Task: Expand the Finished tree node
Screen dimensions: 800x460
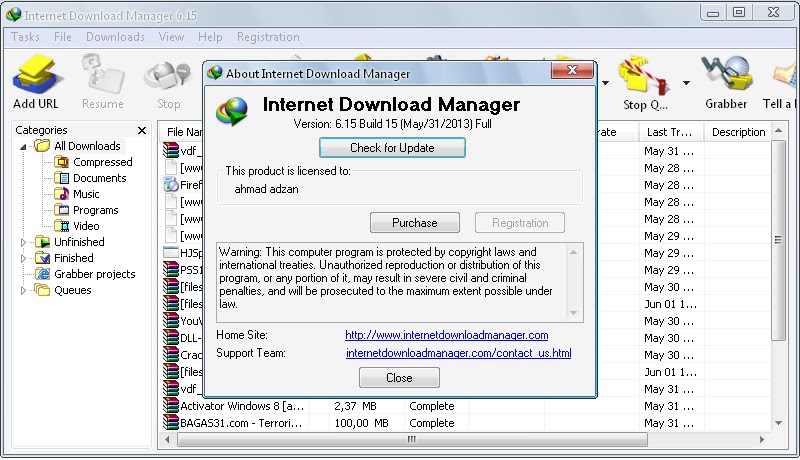Action: 23,259
